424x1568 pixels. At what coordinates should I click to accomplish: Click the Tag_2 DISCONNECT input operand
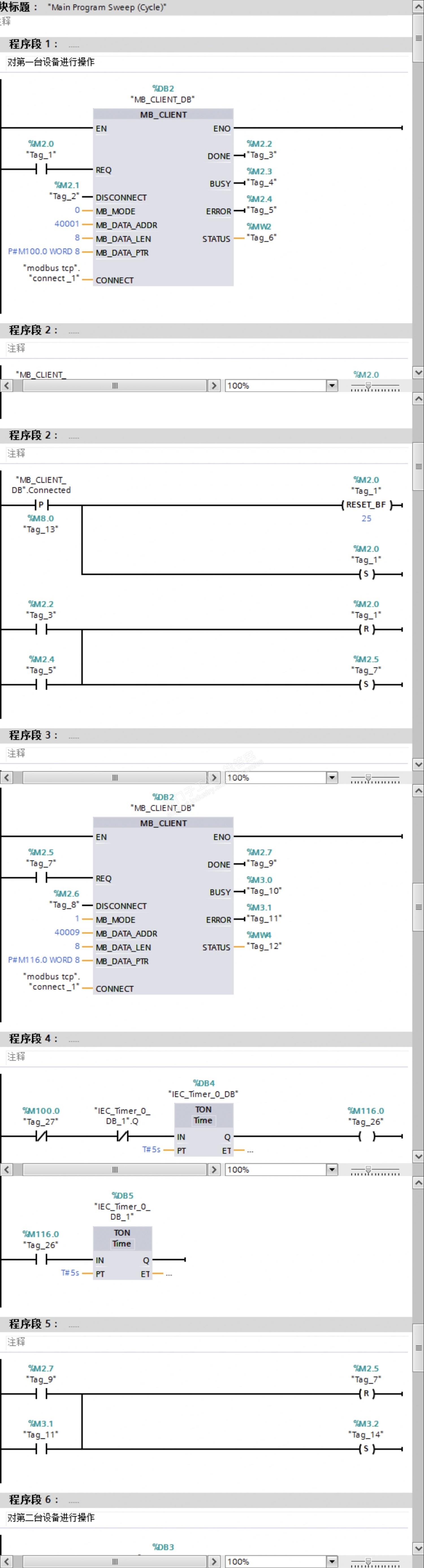tap(64, 196)
